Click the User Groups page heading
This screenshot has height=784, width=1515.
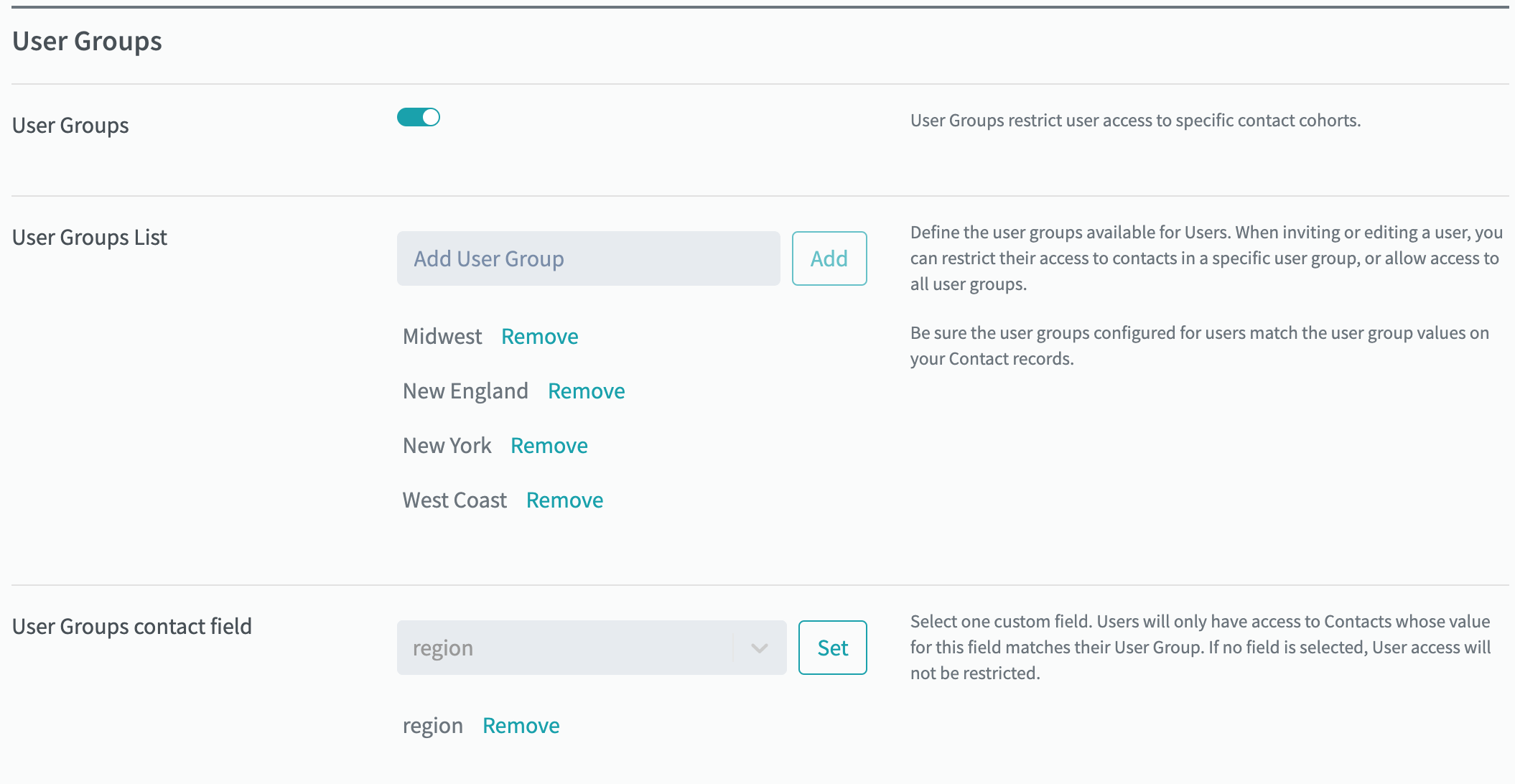[88, 41]
